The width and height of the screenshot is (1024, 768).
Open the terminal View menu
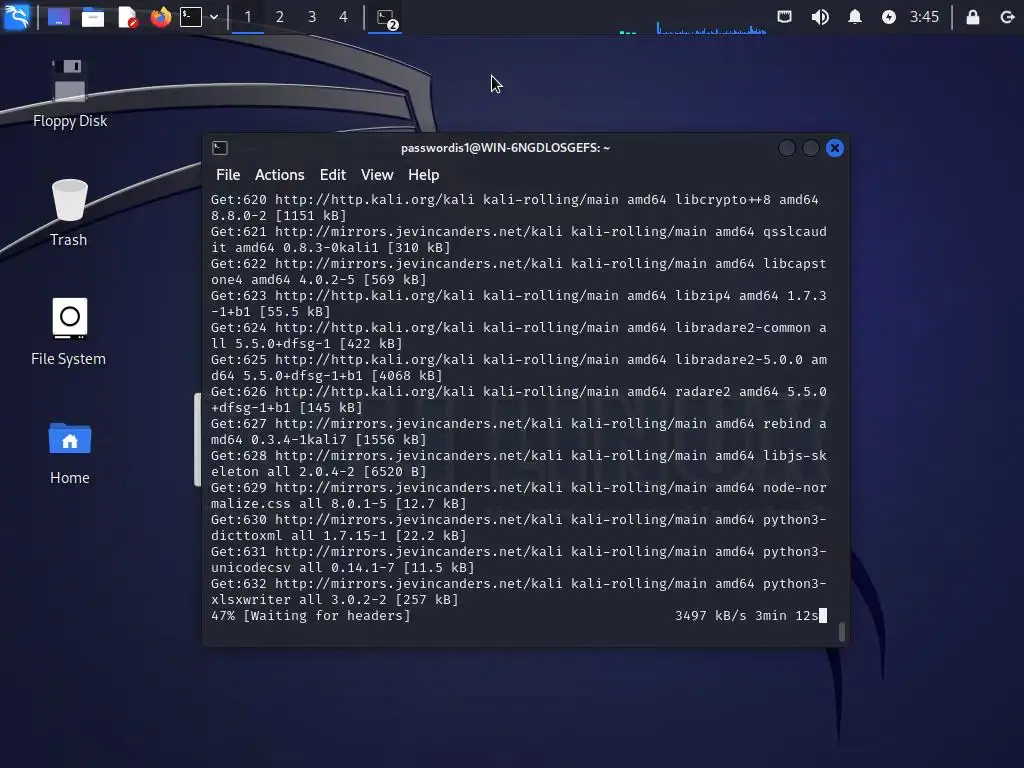pyautogui.click(x=377, y=175)
